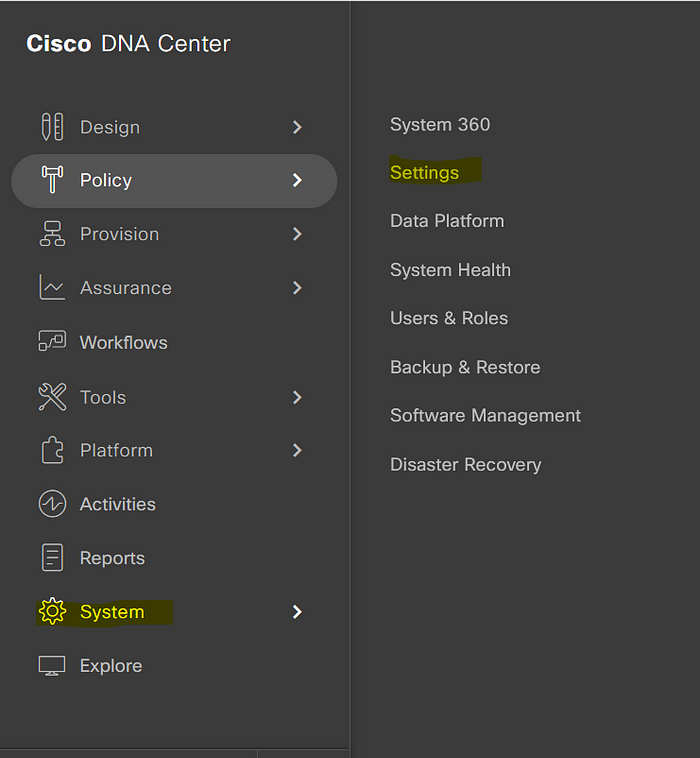Image resolution: width=700 pixels, height=758 pixels.
Task: Go to Workflows
Action: point(124,343)
